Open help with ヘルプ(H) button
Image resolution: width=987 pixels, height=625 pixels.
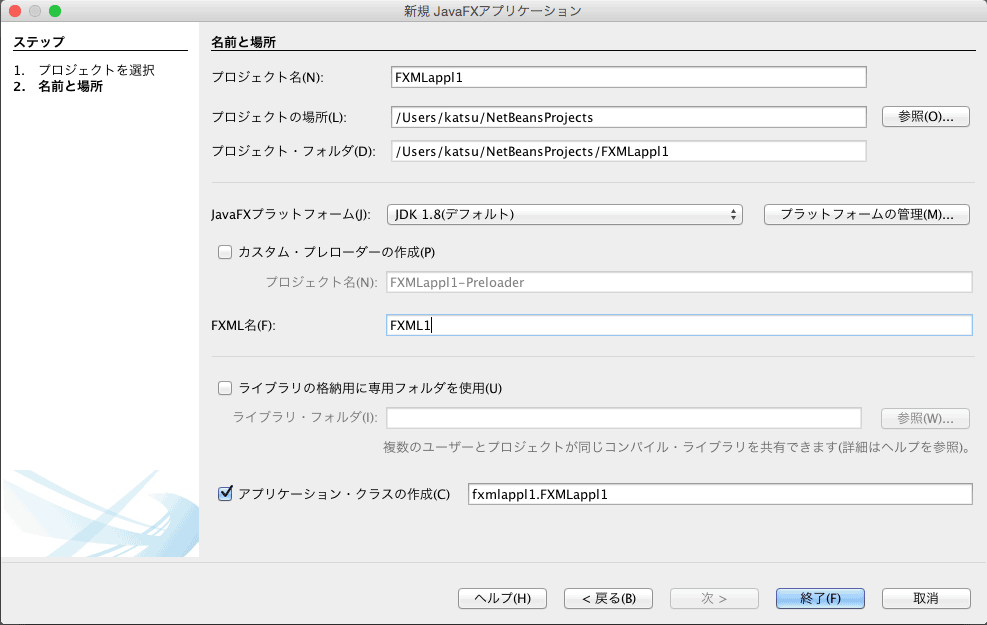(502, 598)
